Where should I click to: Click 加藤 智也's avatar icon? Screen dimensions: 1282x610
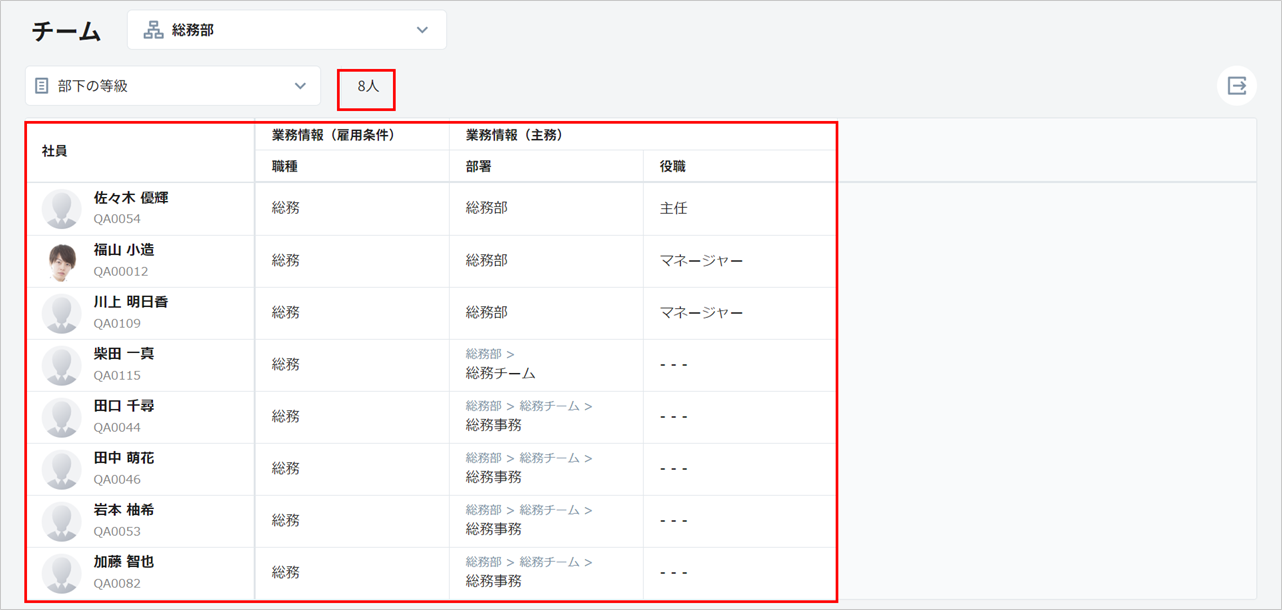click(62, 574)
